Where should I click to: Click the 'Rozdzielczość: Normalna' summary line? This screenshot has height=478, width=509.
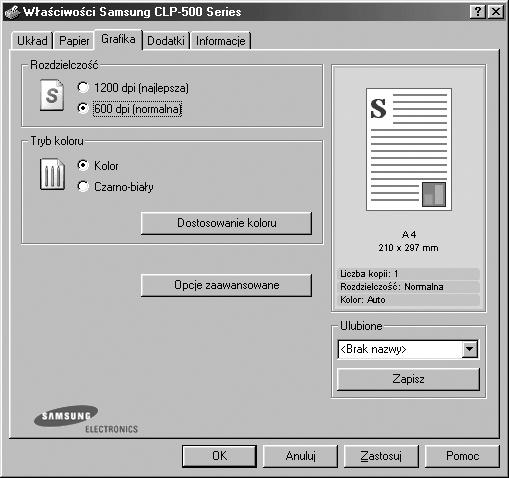point(409,287)
